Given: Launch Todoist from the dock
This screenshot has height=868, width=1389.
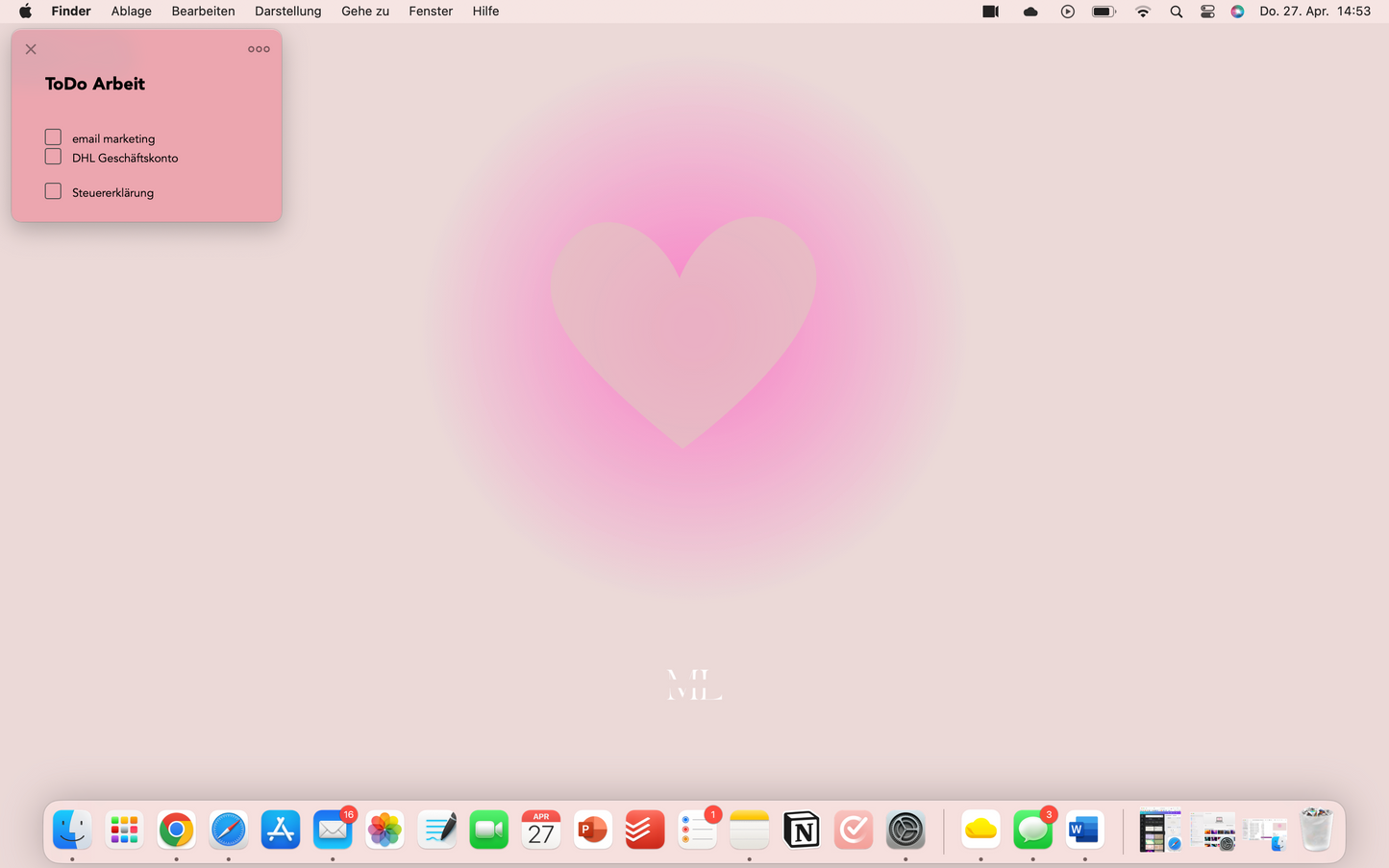Looking at the screenshot, I should [x=644, y=830].
